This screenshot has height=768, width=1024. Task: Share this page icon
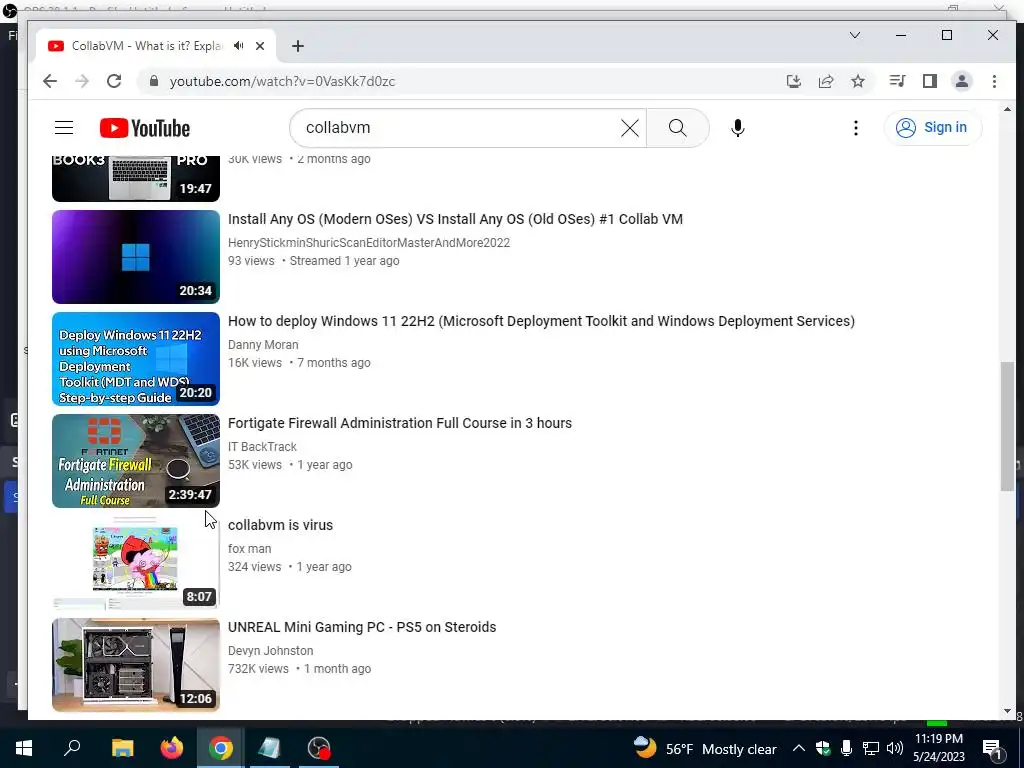click(826, 81)
